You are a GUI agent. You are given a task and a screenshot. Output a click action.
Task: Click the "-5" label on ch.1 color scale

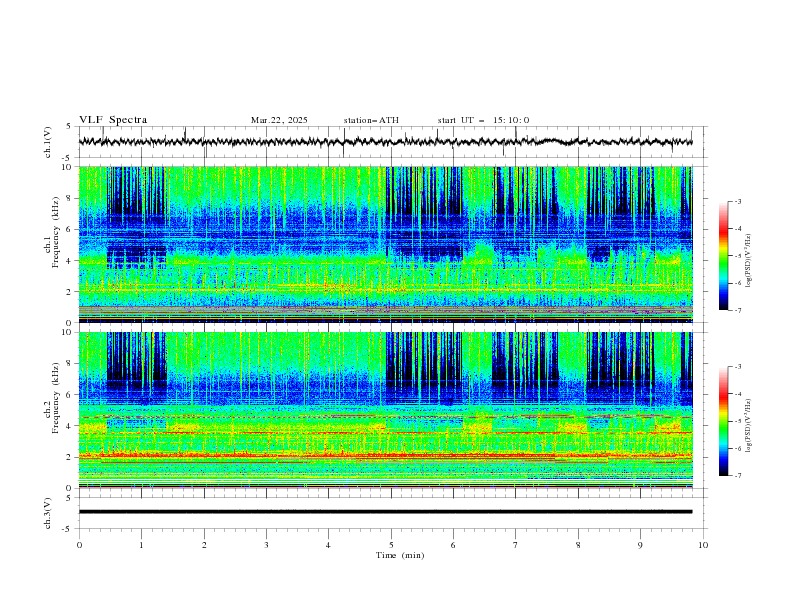click(x=738, y=256)
